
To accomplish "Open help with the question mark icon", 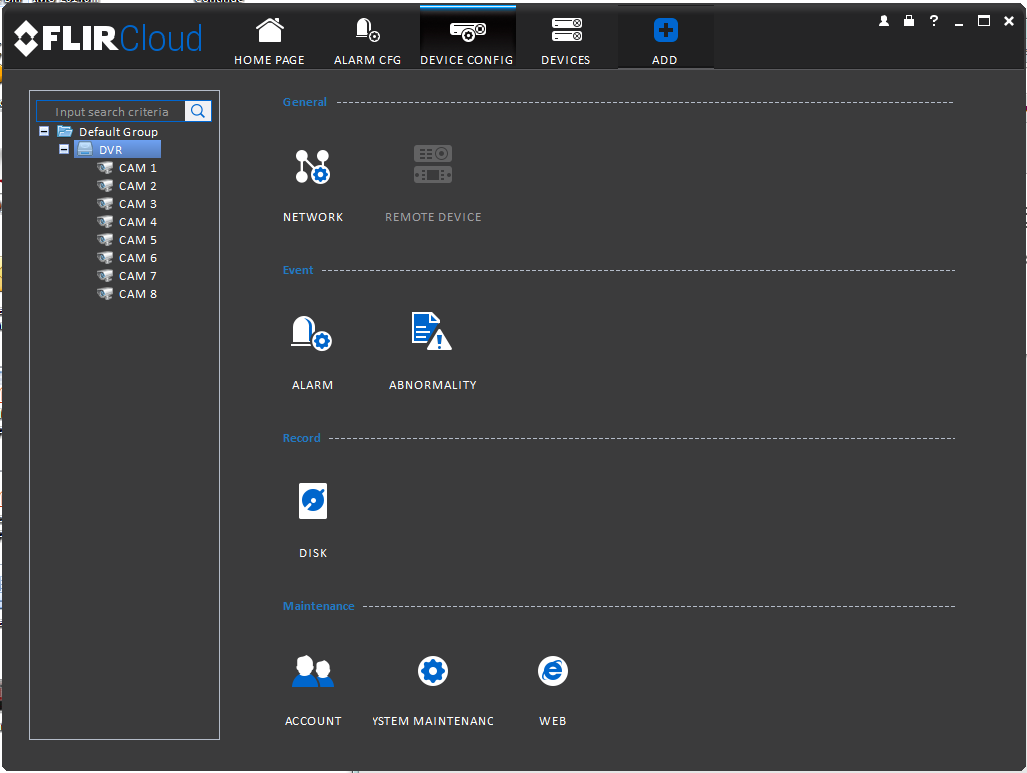I will (x=934, y=21).
